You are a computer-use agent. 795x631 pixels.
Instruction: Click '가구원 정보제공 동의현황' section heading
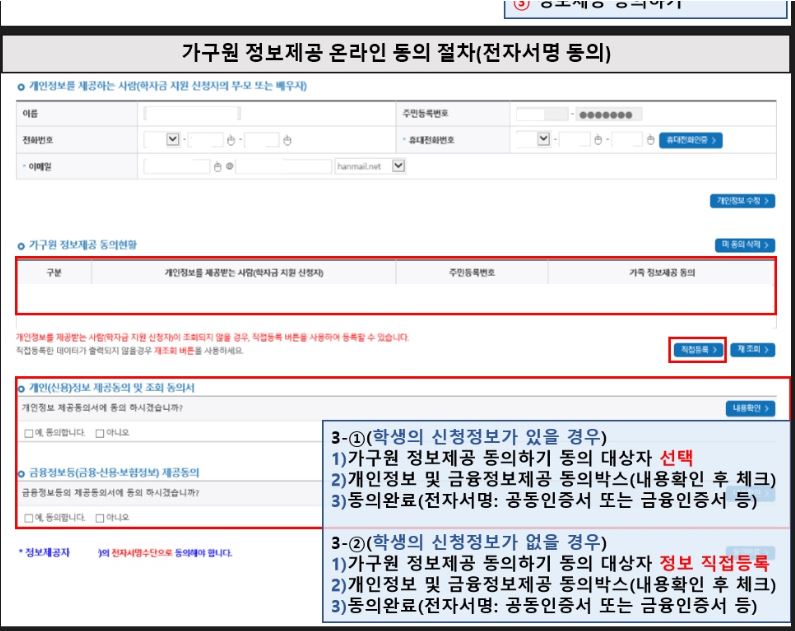coord(83,245)
